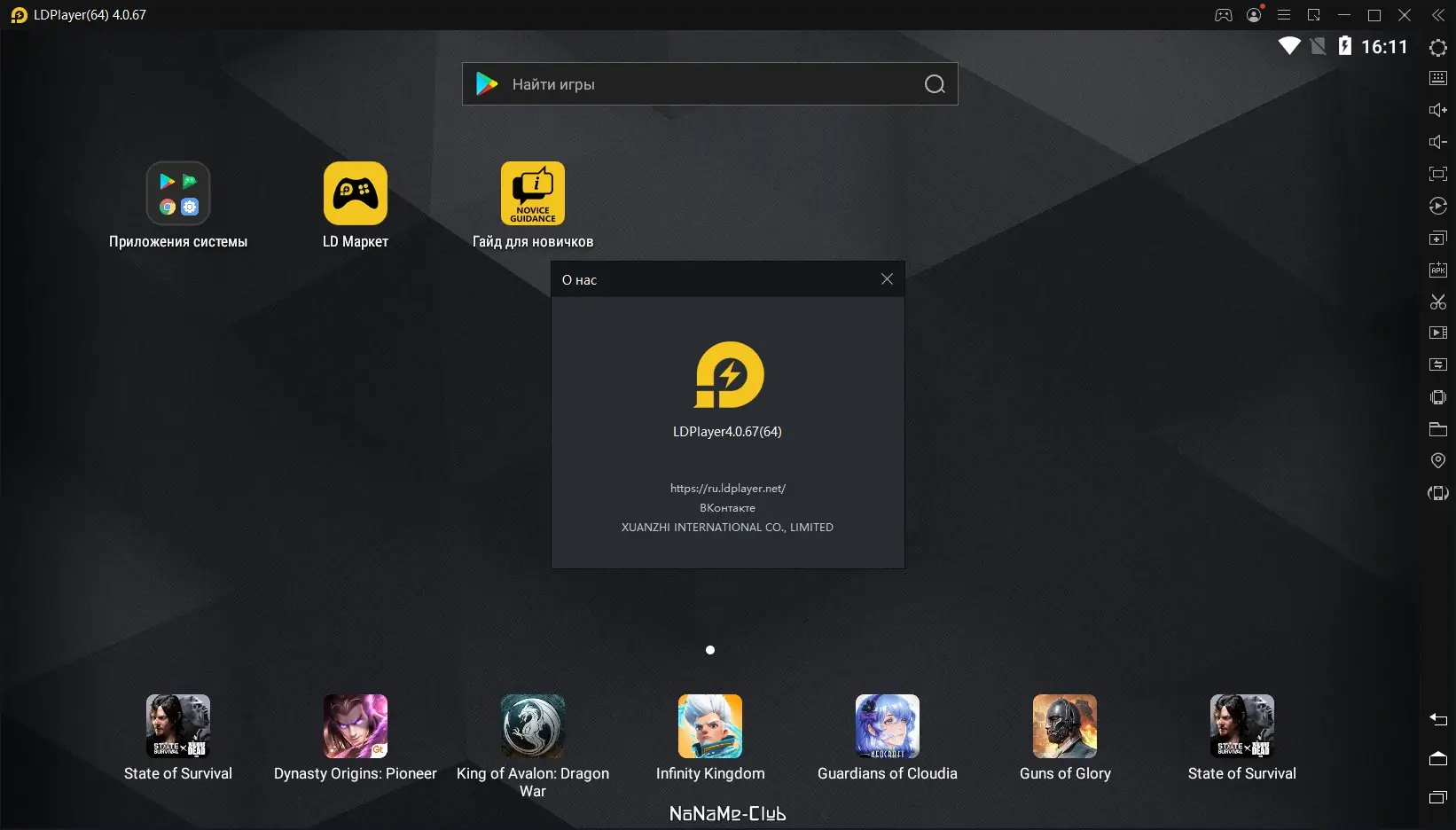Screen dimensions: 1456x830
Task: Click the LDPlayer(64) 4.0.67 window title
Action: click(90, 15)
